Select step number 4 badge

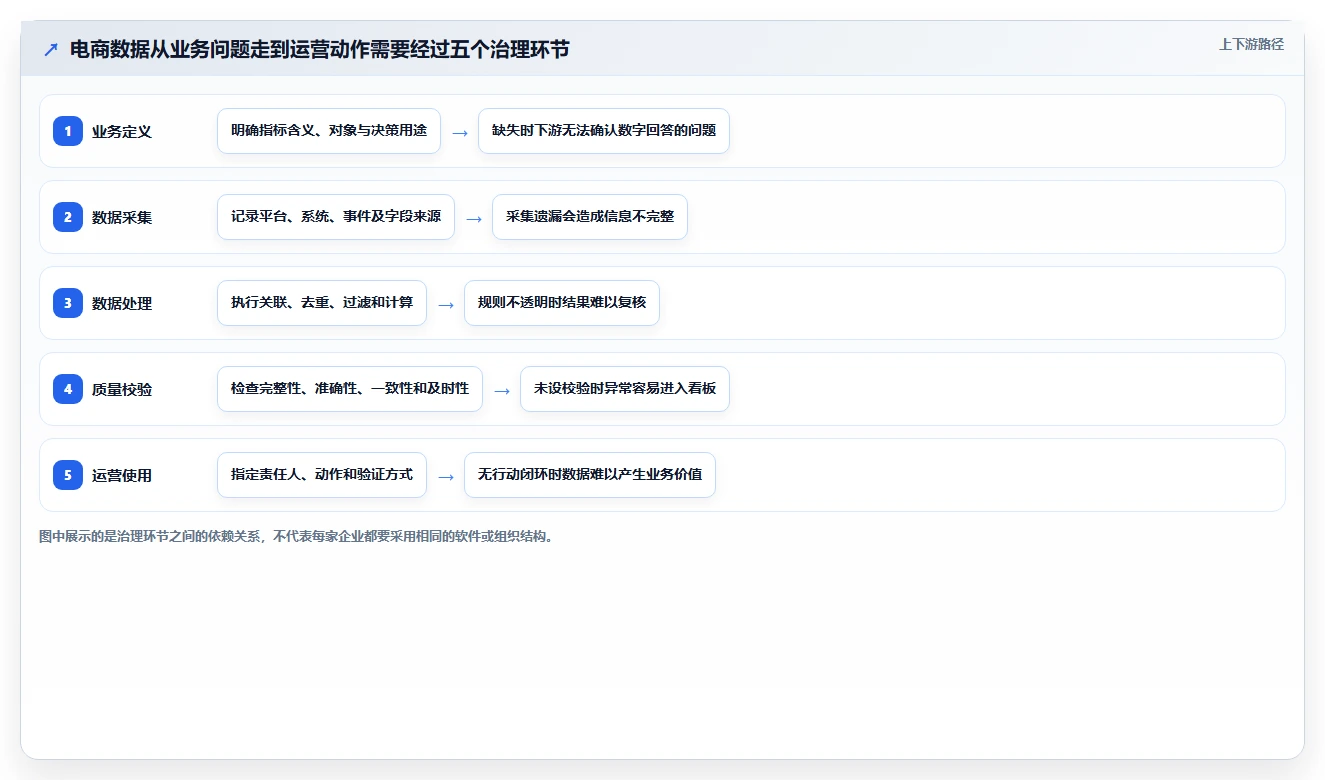(68, 389)
